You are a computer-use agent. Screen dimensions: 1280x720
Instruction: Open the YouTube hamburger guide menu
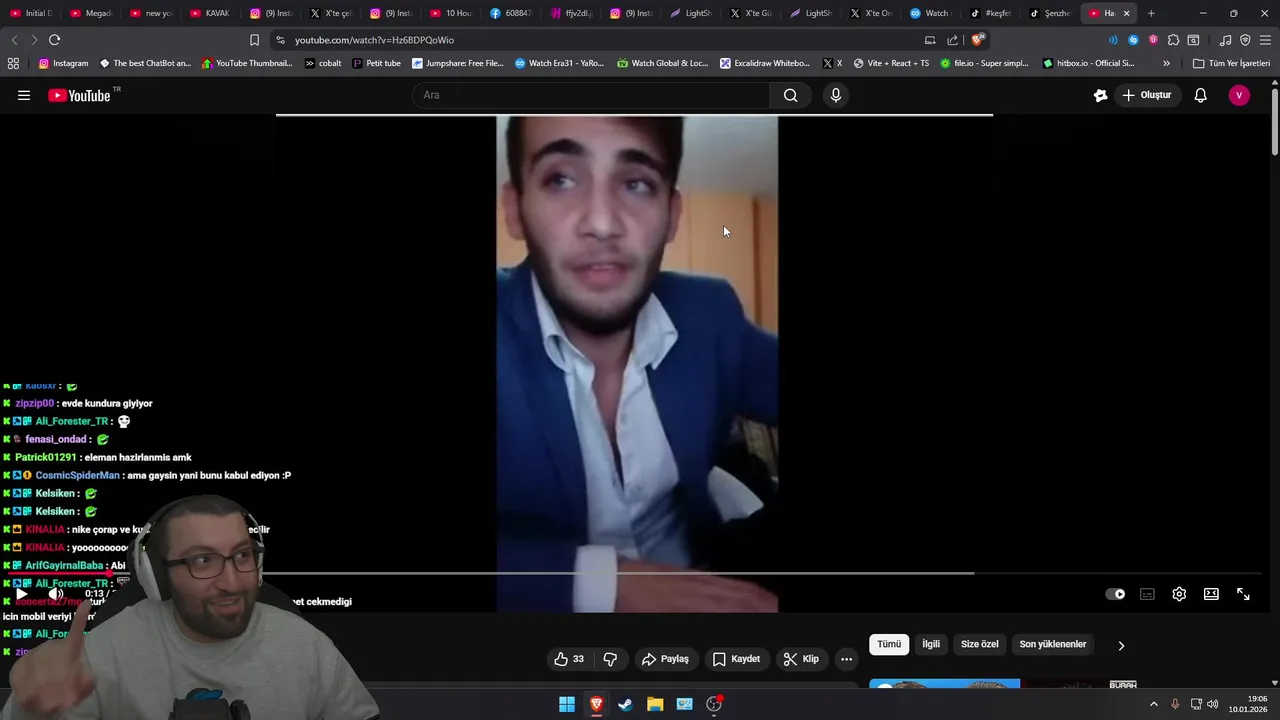(24, 95)
